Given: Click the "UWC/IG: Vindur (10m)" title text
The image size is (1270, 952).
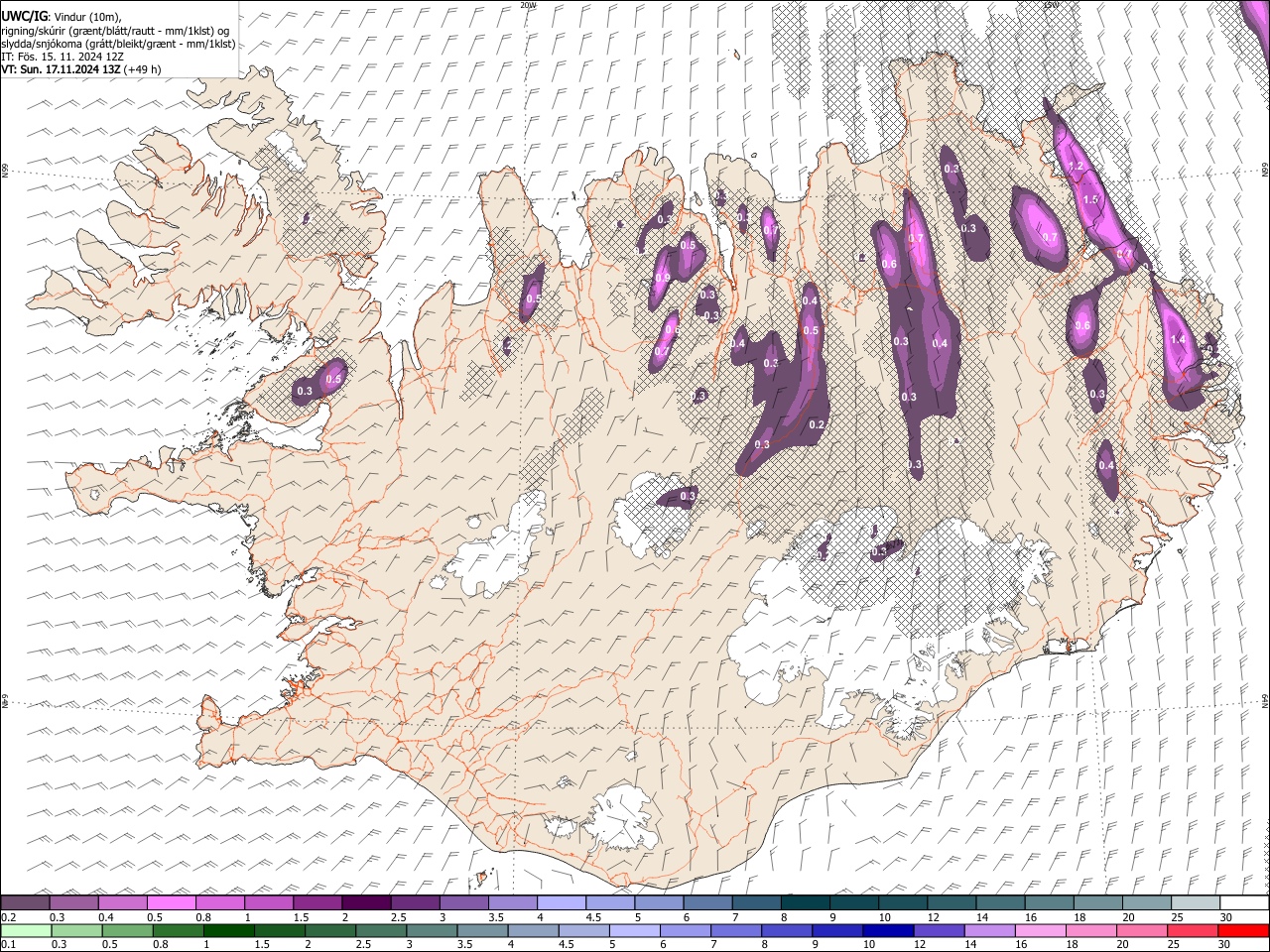Looking at the screenshot, I should [x=62, y=17].
